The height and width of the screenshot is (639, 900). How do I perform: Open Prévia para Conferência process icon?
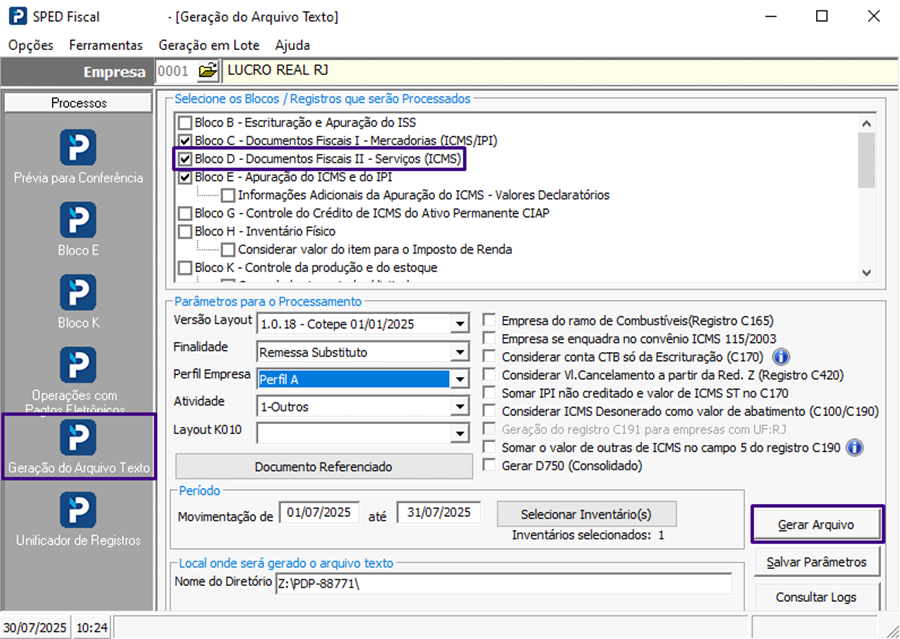[78, 147]
